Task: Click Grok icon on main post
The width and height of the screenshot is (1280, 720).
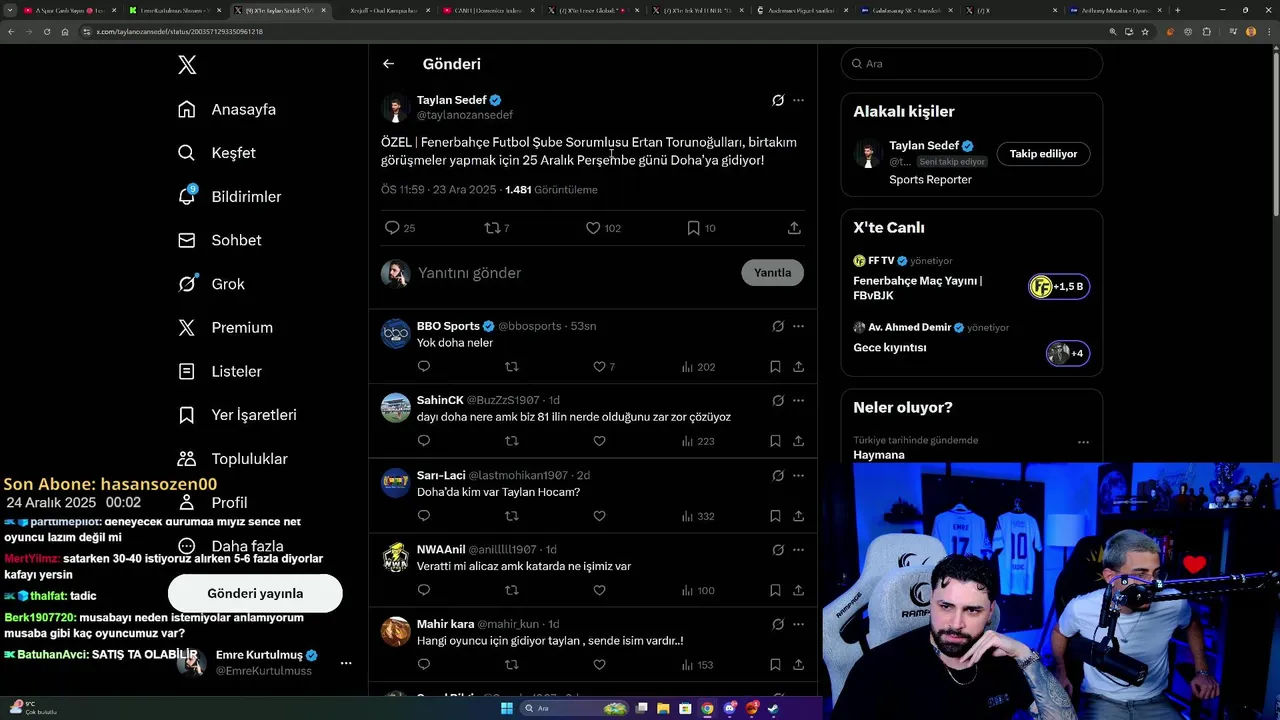Action: (778, 100)
